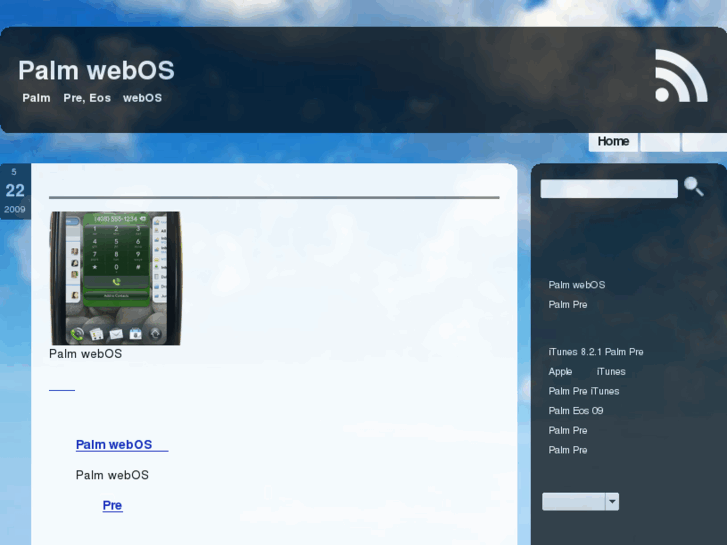The image size is (727, 545).
Task: Open sidebar link Palm webOS
Action: 576,285
